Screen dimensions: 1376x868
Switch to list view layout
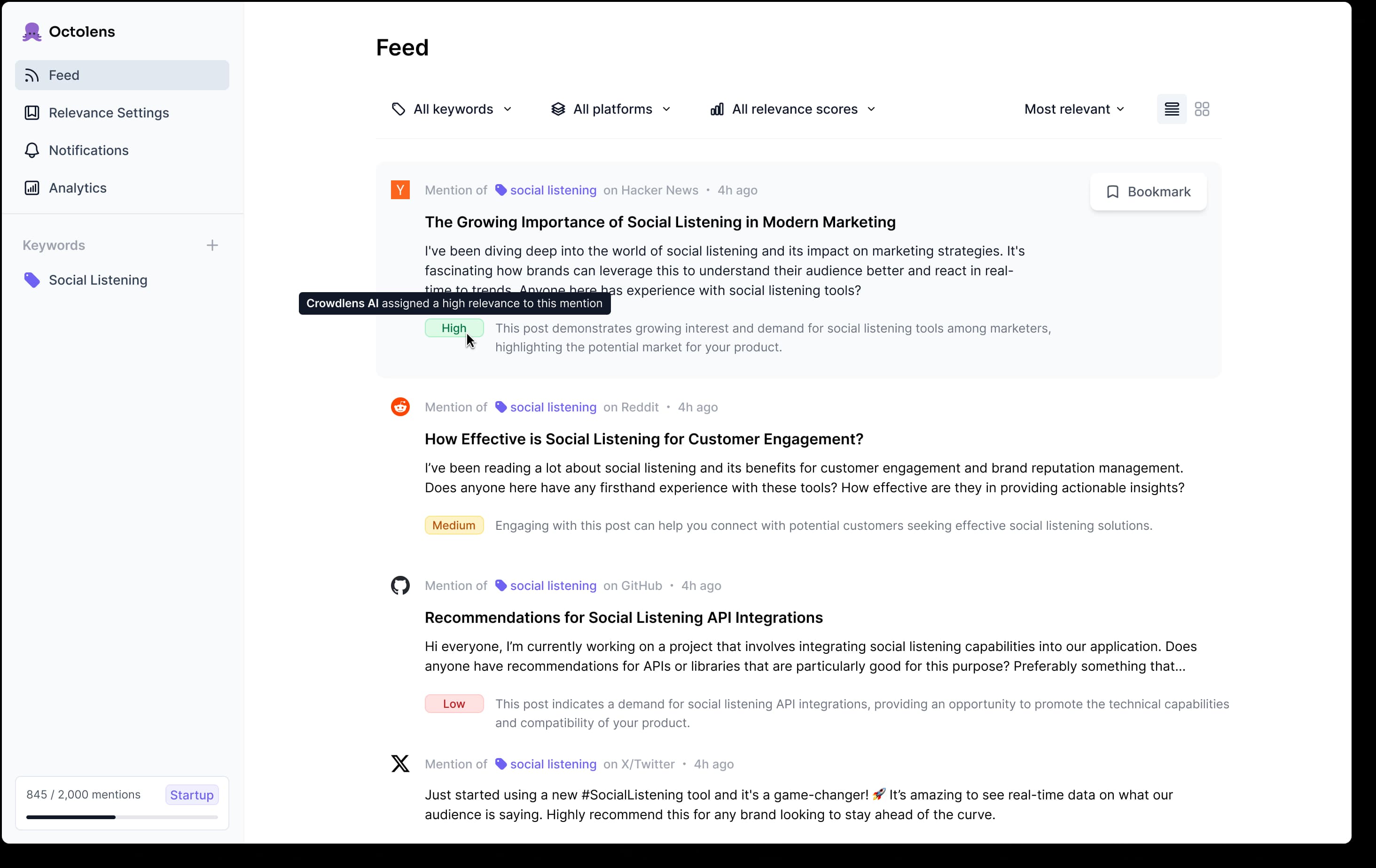tap(1172, 108)
